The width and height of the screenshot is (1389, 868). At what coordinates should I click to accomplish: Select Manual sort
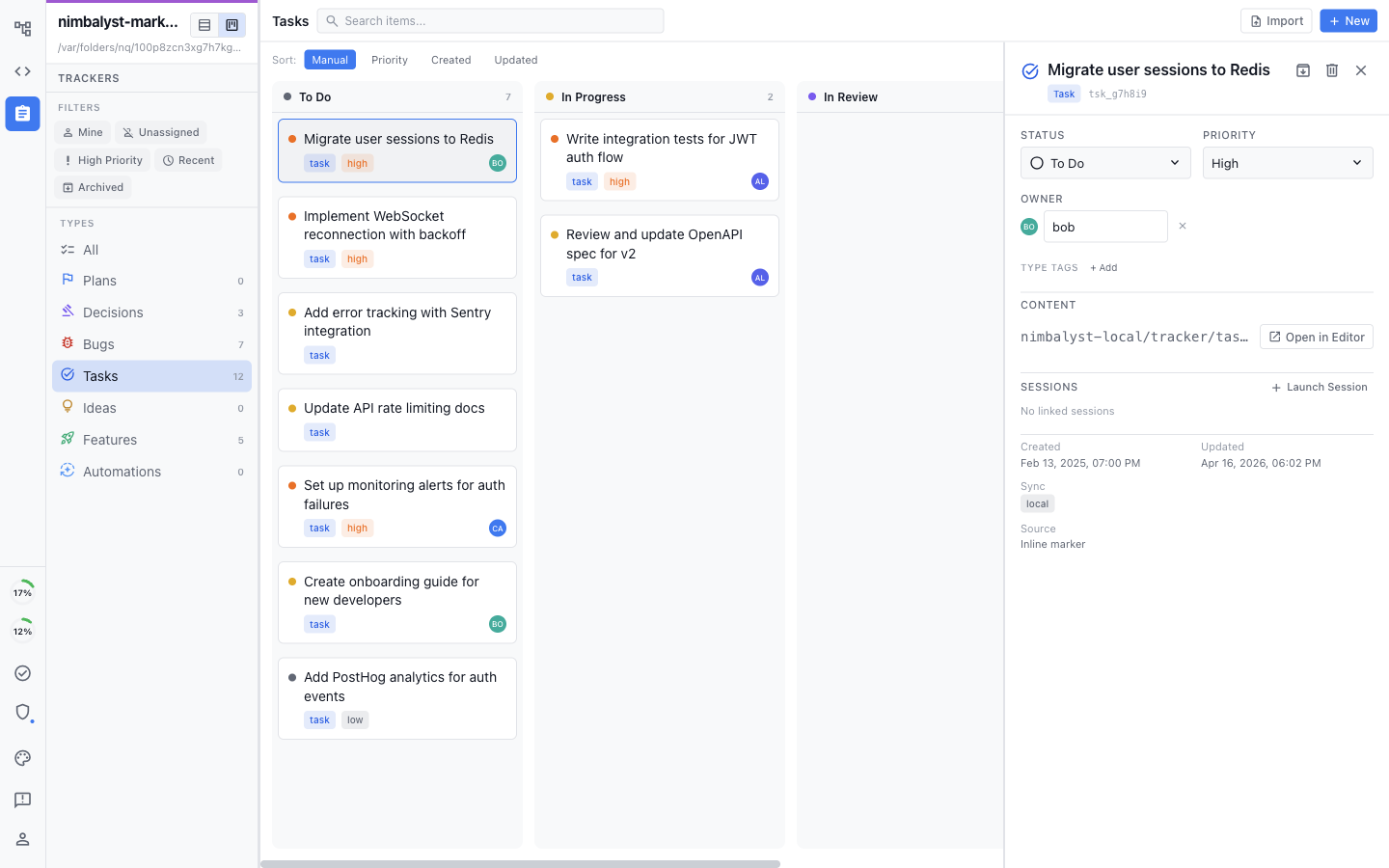coord(330,60)
